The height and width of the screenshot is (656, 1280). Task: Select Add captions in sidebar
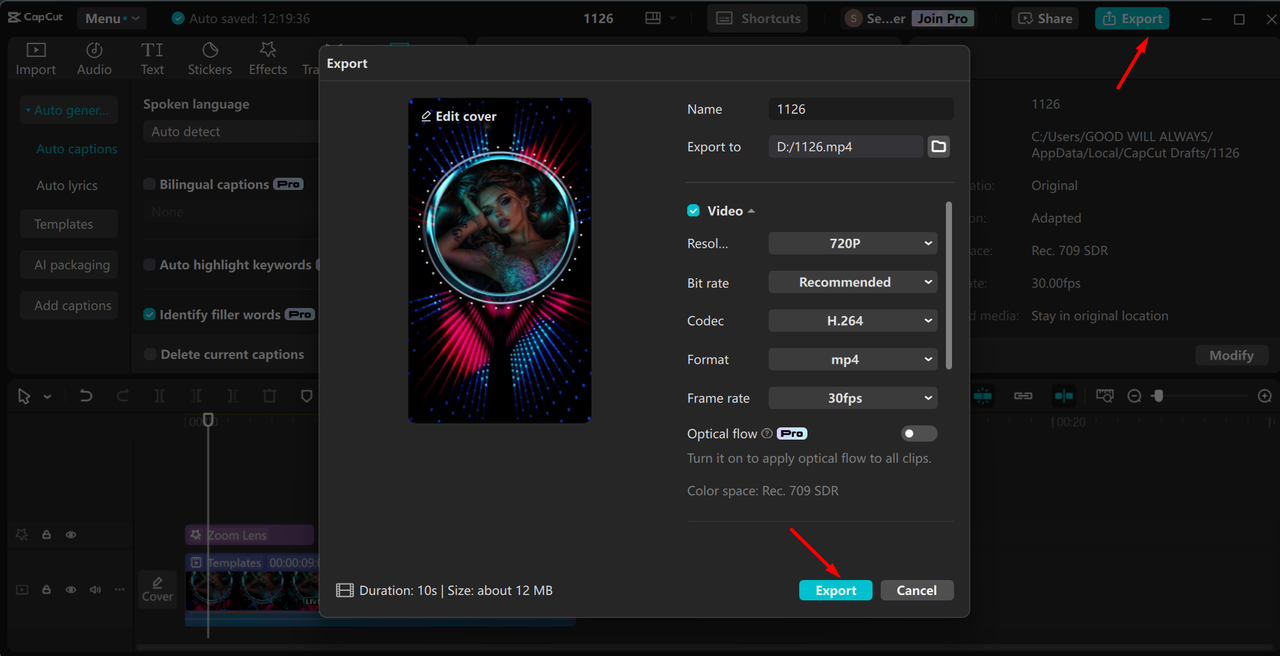coord(69,306)
